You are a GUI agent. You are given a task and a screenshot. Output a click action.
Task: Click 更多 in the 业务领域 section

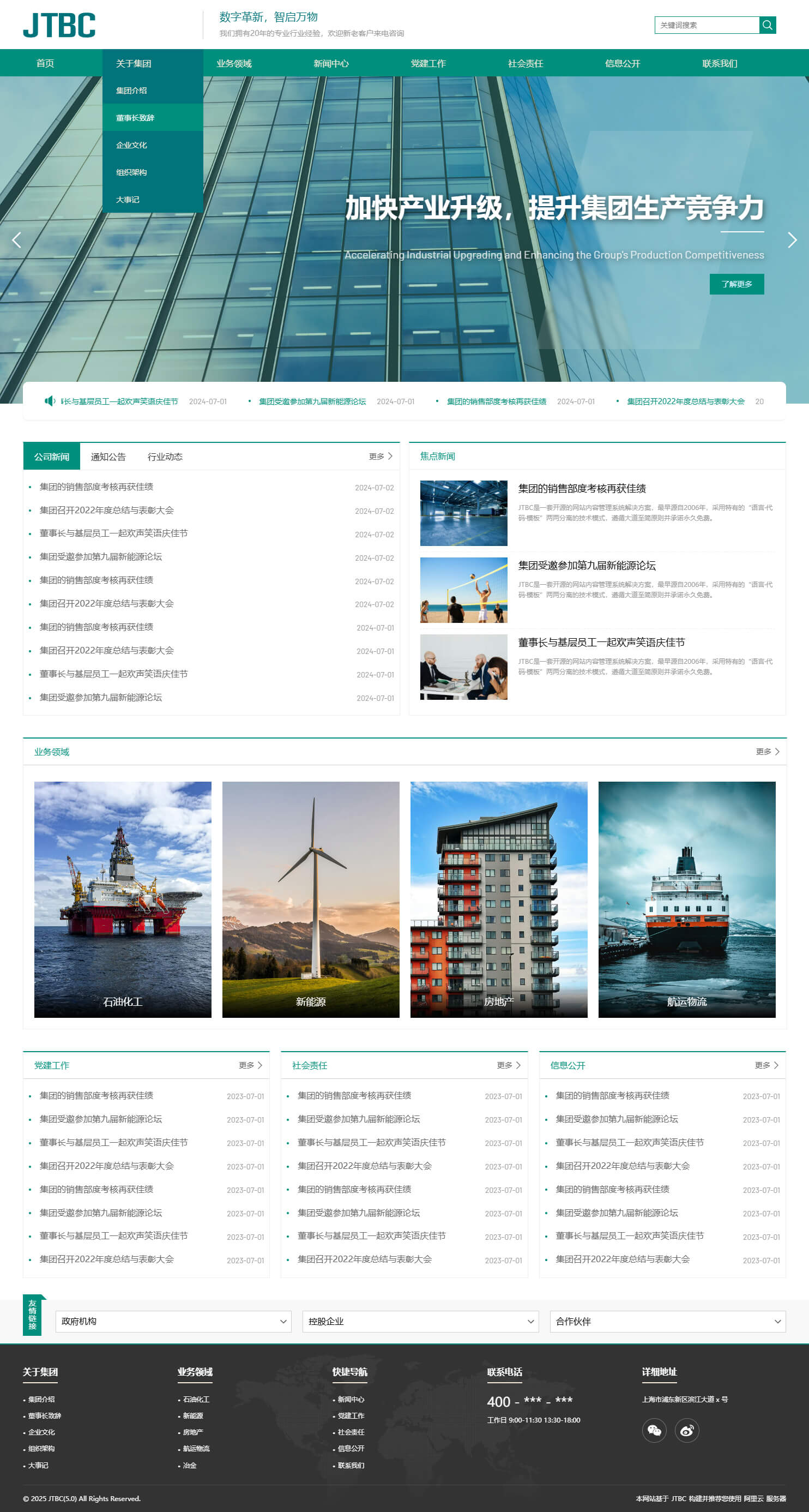click(x=767, y=751)
